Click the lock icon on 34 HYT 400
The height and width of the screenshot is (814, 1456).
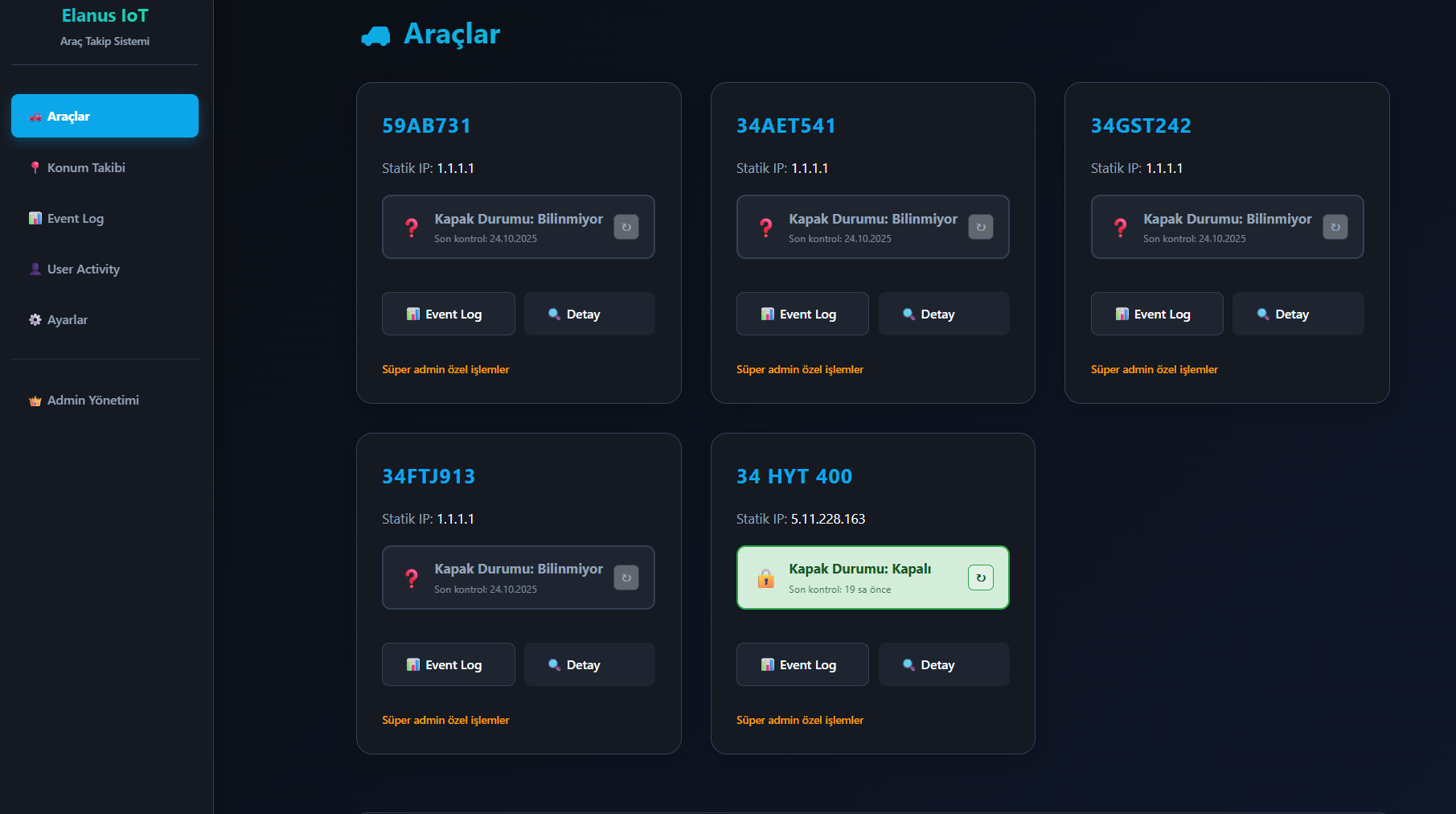tap(765, 578)
